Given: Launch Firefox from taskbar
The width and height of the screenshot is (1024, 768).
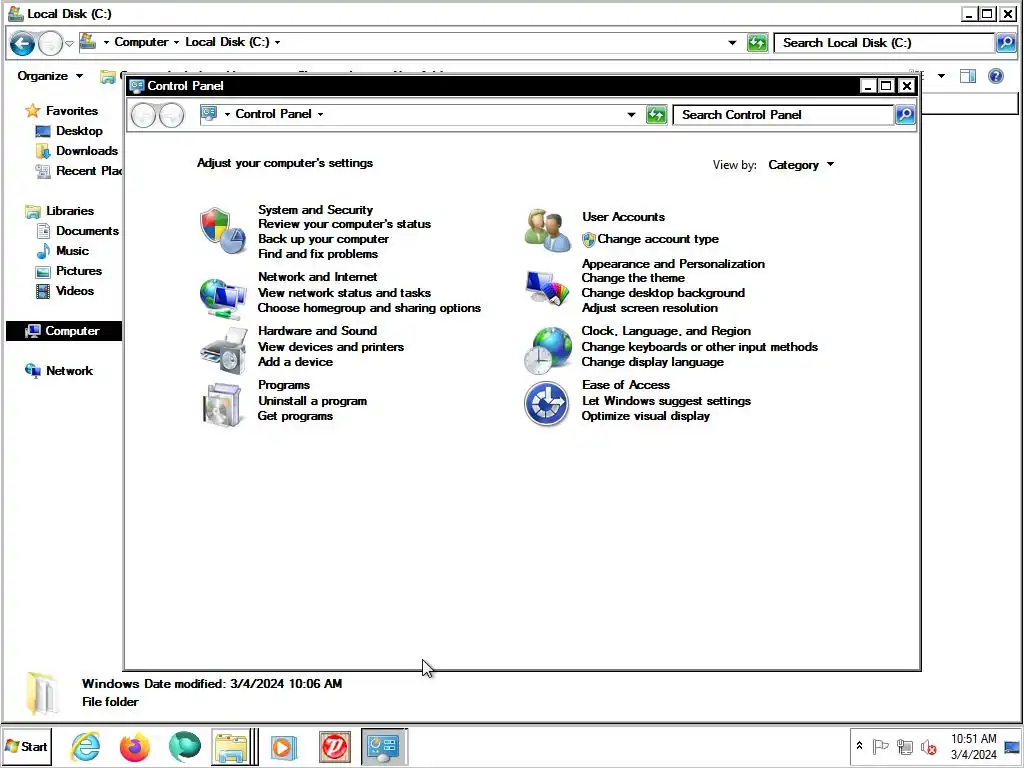Looking at the screenshot, I should [135, 746].
